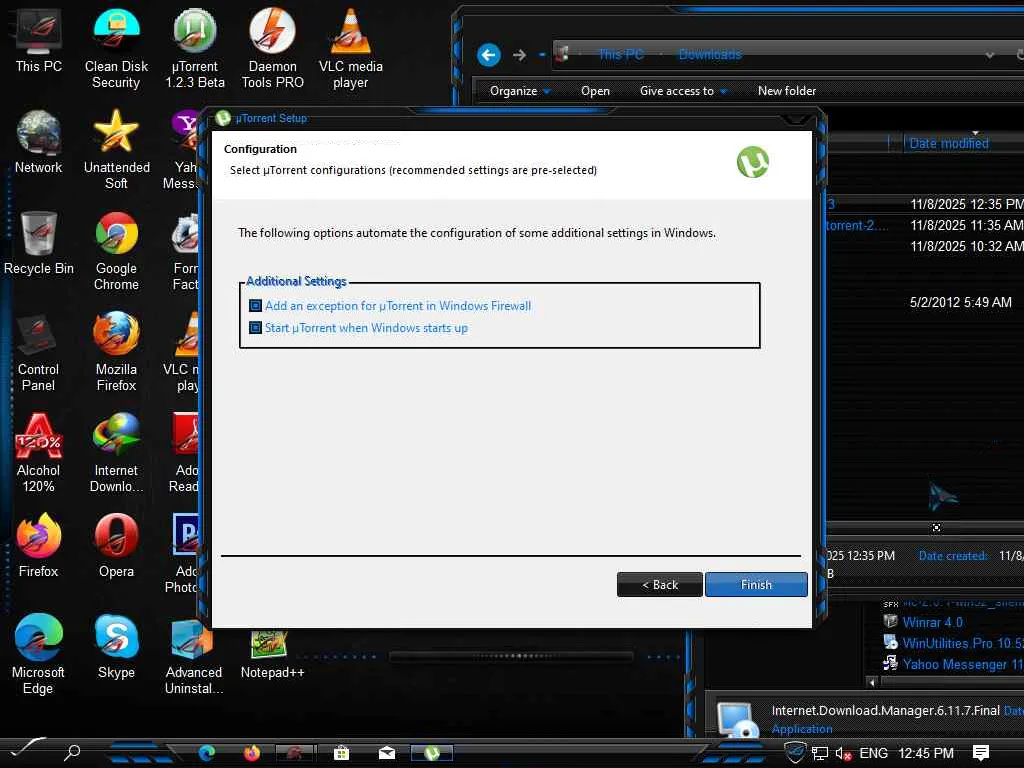This screenshot has width=1024, height=768.
Task: Click Forward arrow in File Explorer window
Action: (x=519, y=55)
